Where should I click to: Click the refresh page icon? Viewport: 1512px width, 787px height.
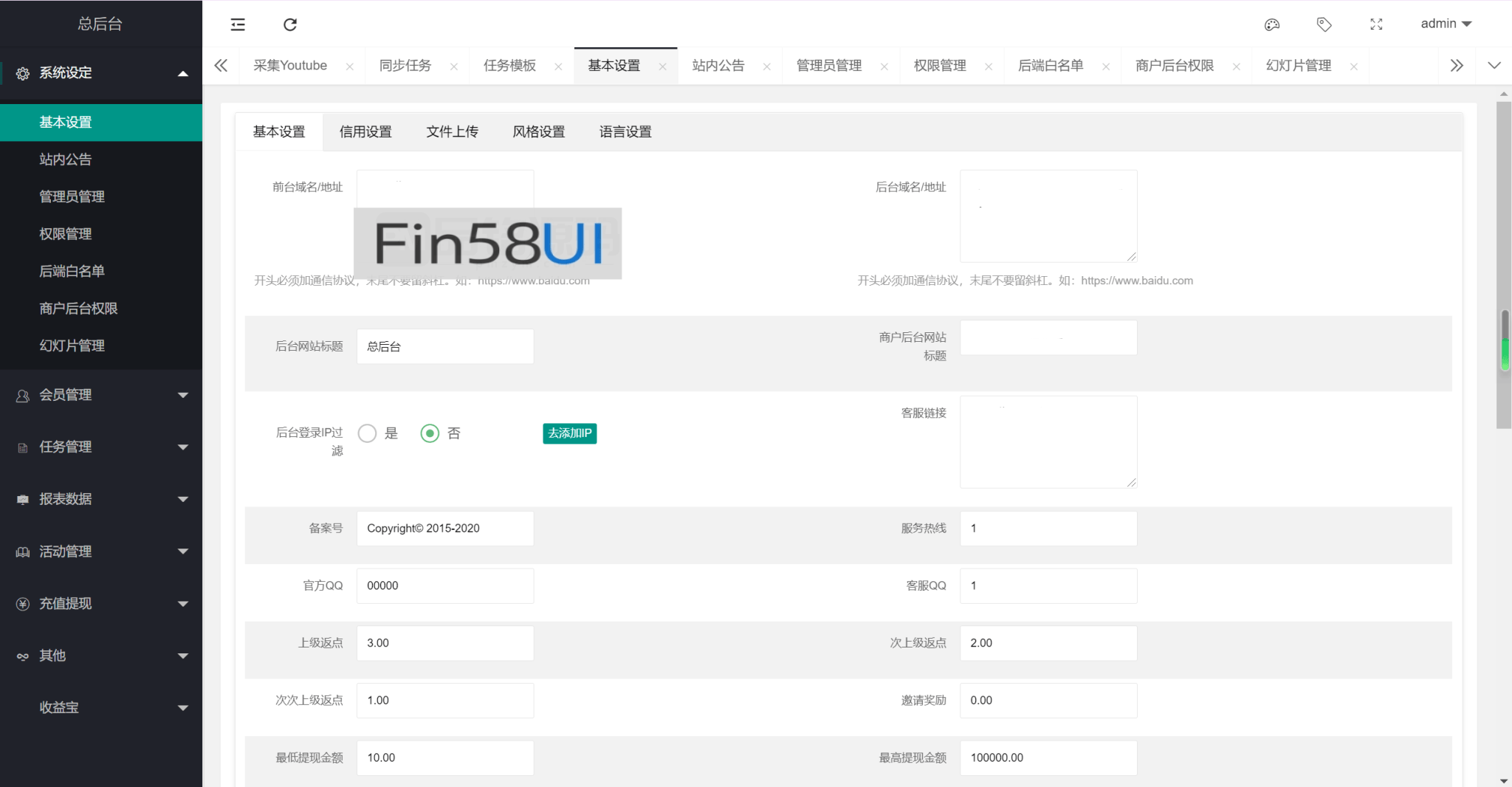(290, 24)
